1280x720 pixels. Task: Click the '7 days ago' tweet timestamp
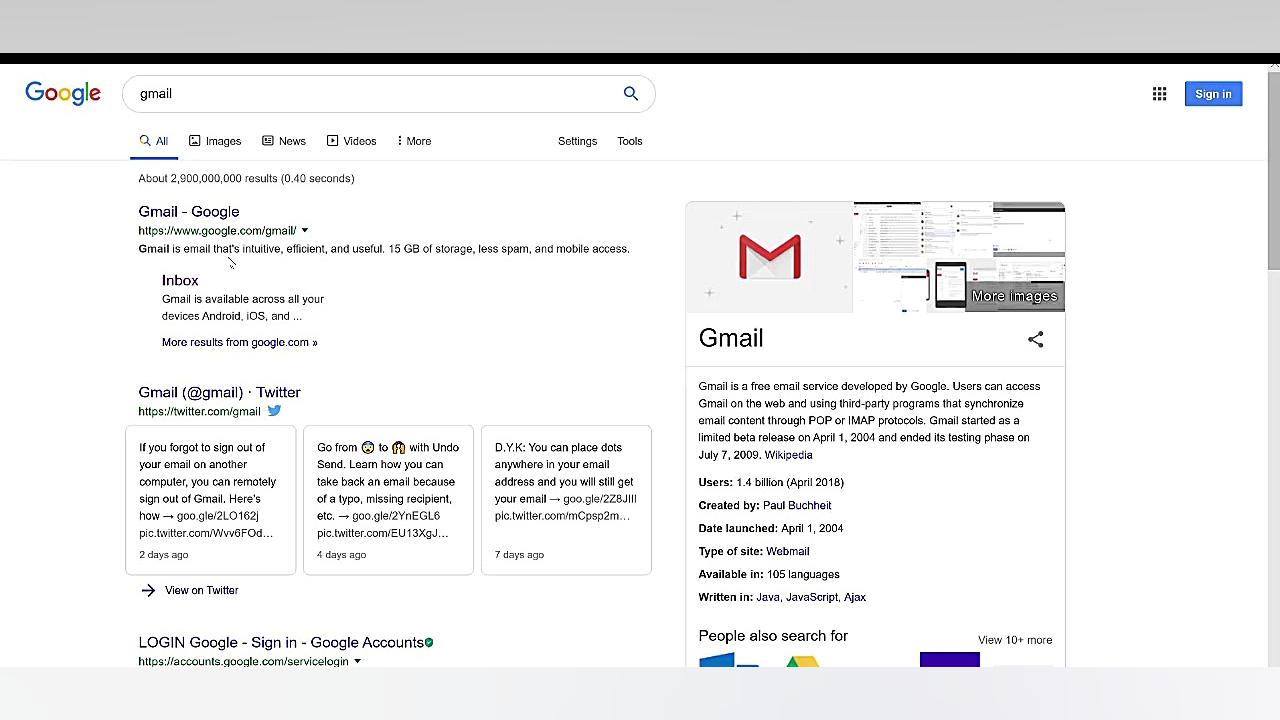pos(519,554)
